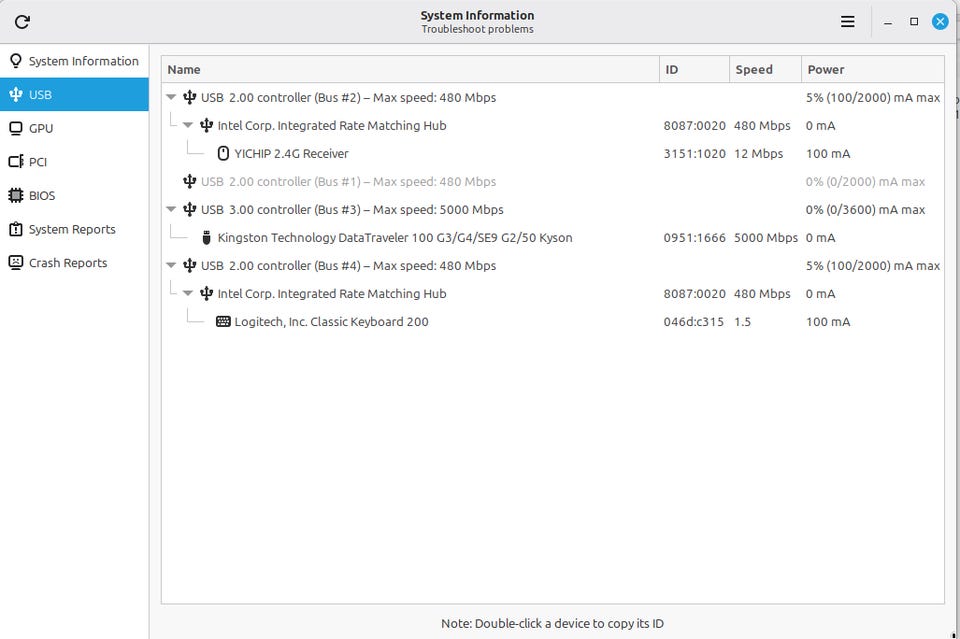Click the refresh icon in the header bar
The height and width of the screenshot is (639, 960).
click(22, 22)
